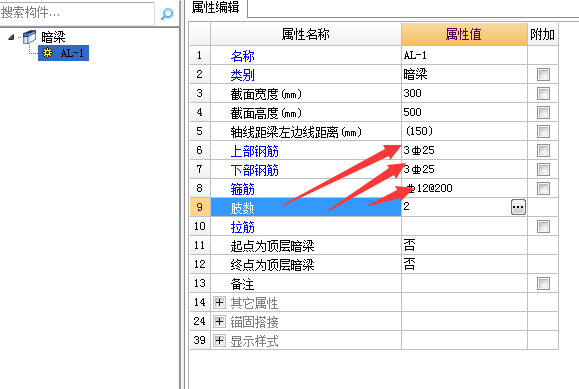Tick the 附加 checkbox for 箍筋
Viewport: 579px width, 389px height.
543,188
